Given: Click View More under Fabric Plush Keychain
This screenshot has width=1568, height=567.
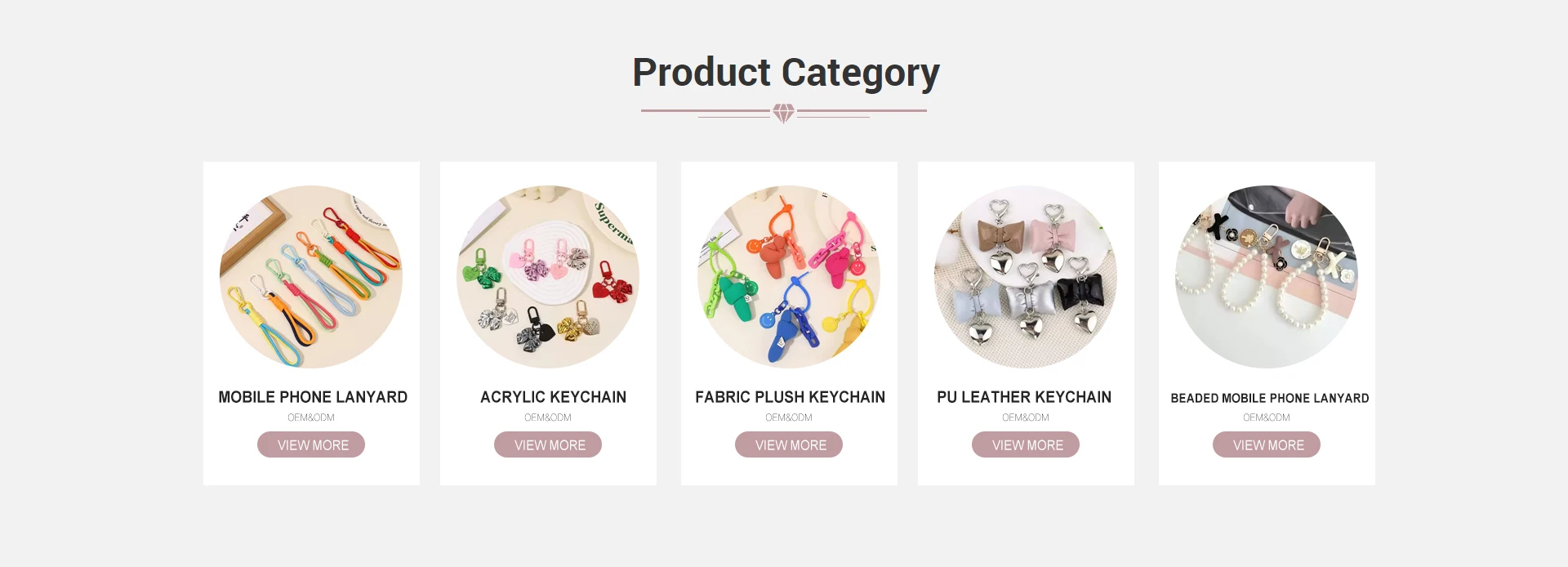Looking at the screenshot, I should pyautogui.click(x=789, y=444).
